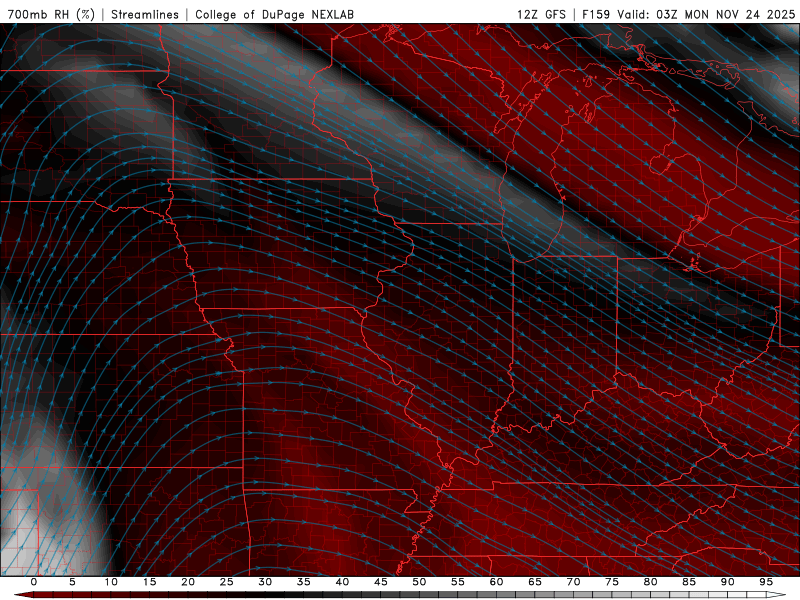Click the '75' tick label on color scale
800x600 pixels.
tap(612, 582)
